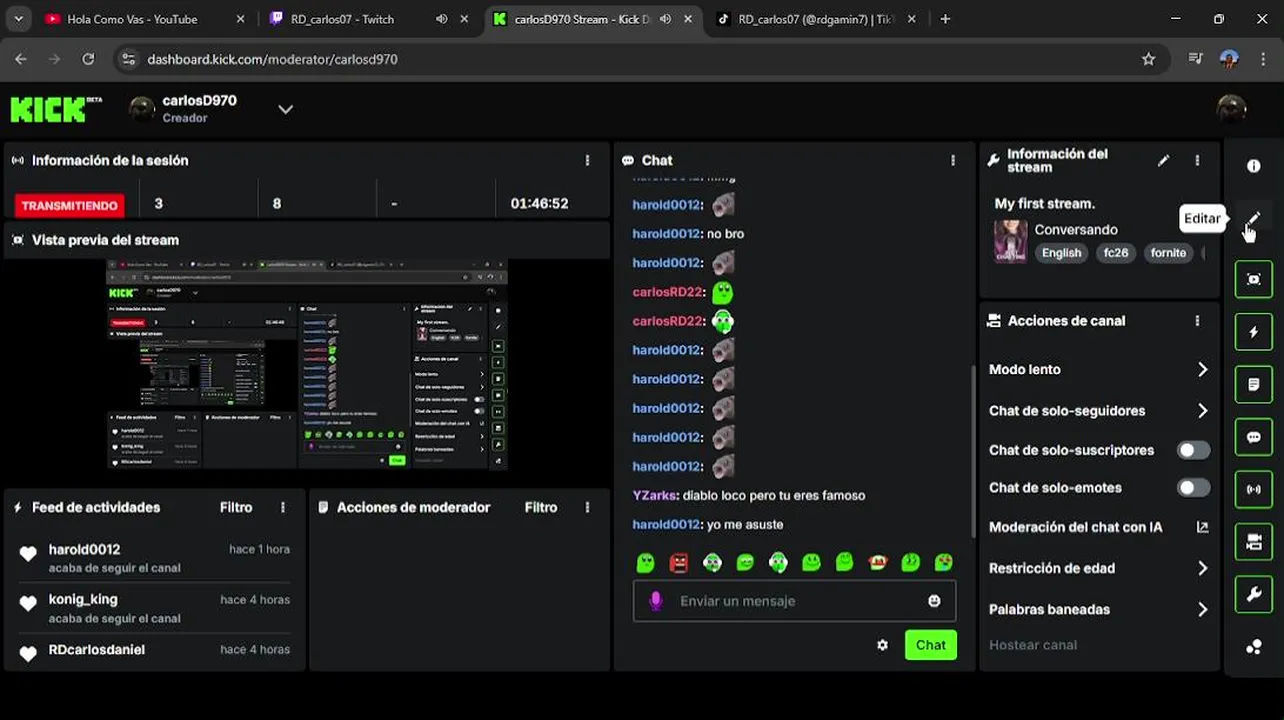Toggle the session info broadcast sidebar icon
The height and width of the screenshot is (720, 1284).
coord(1253,490)
